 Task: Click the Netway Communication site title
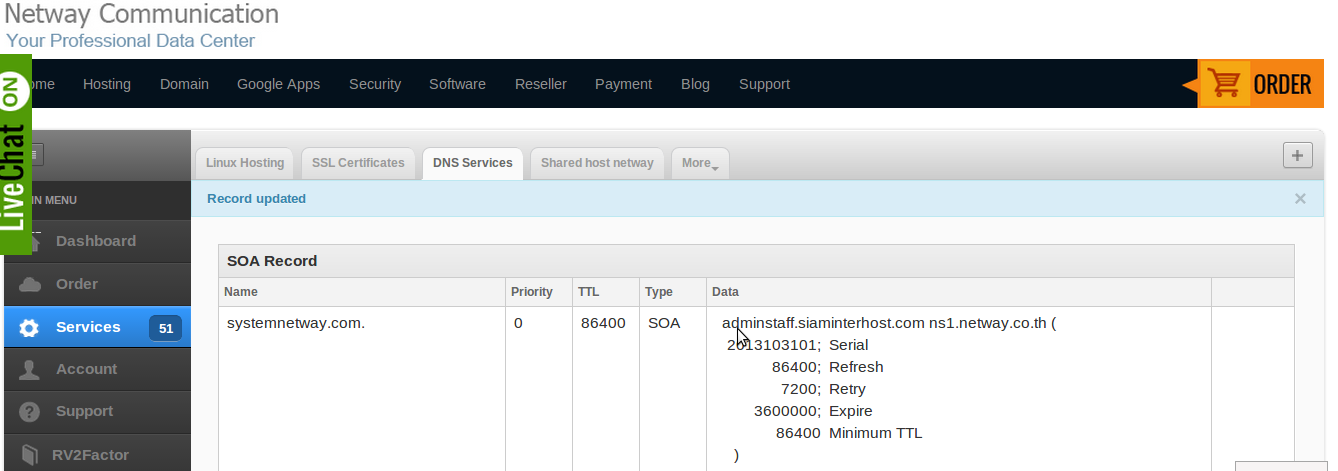tap(142, 14)
